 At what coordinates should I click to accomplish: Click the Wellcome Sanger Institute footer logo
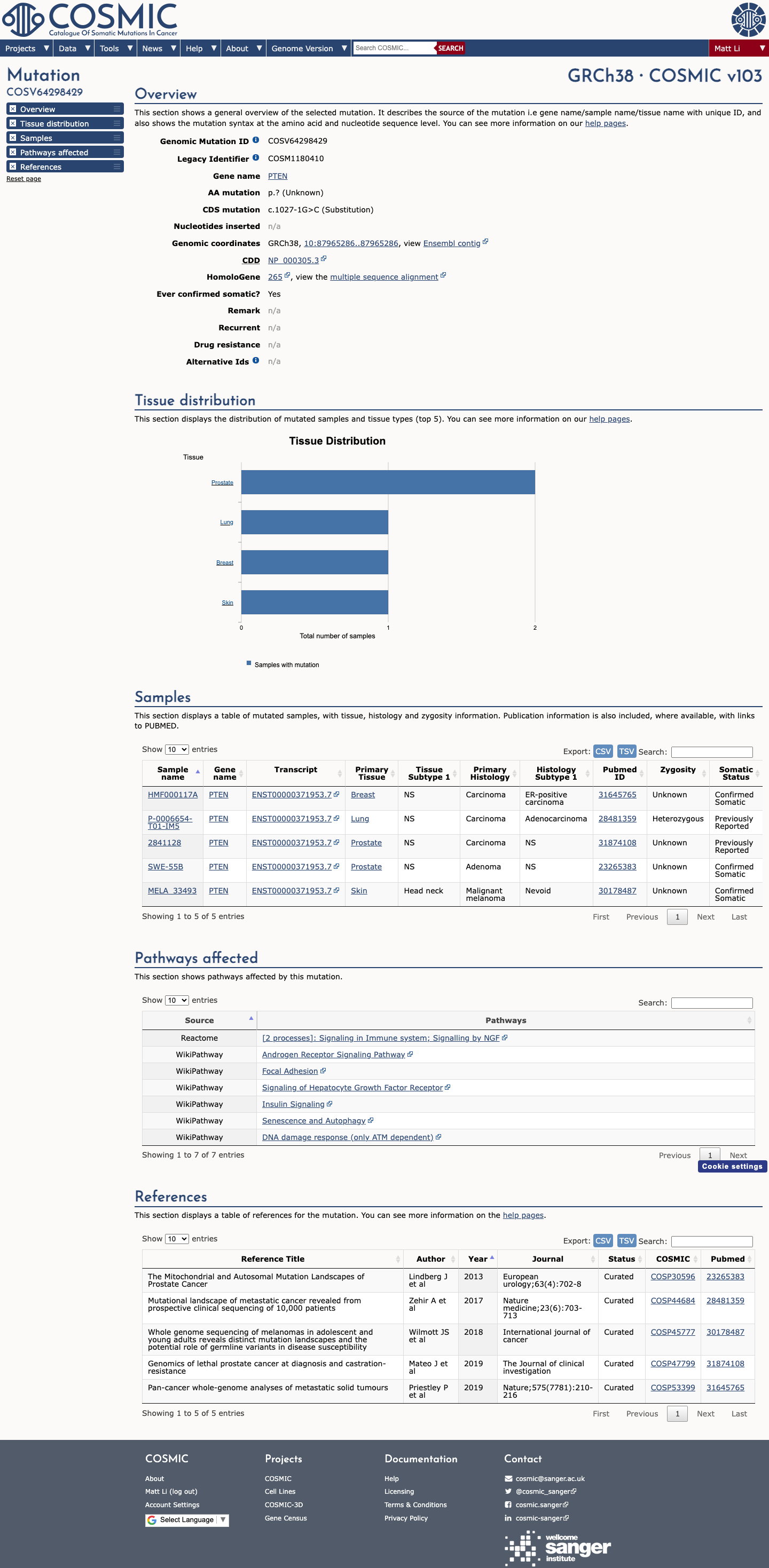pyautogui.click(x=558, y=1548)
